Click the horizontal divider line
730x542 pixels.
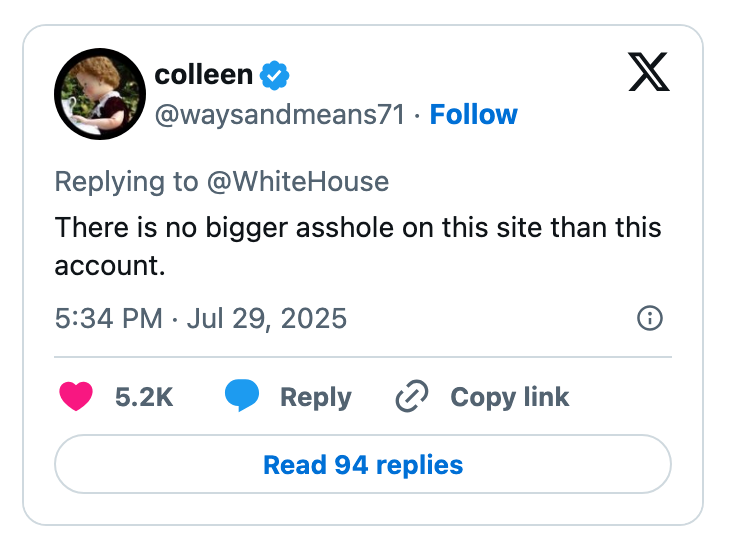pyautogui.click(x=362, y=357)
